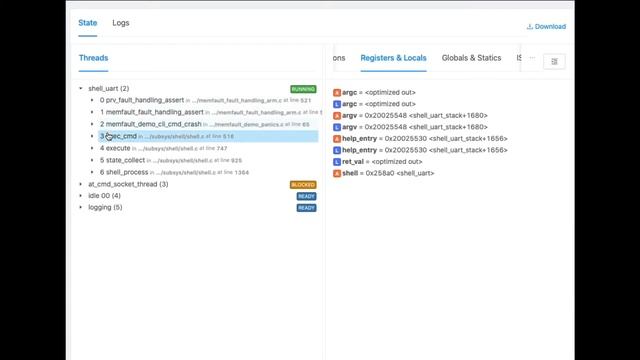Click the blue local icon beside argv
The width and height of the screenshot is (640, 360).
[337, 127]
